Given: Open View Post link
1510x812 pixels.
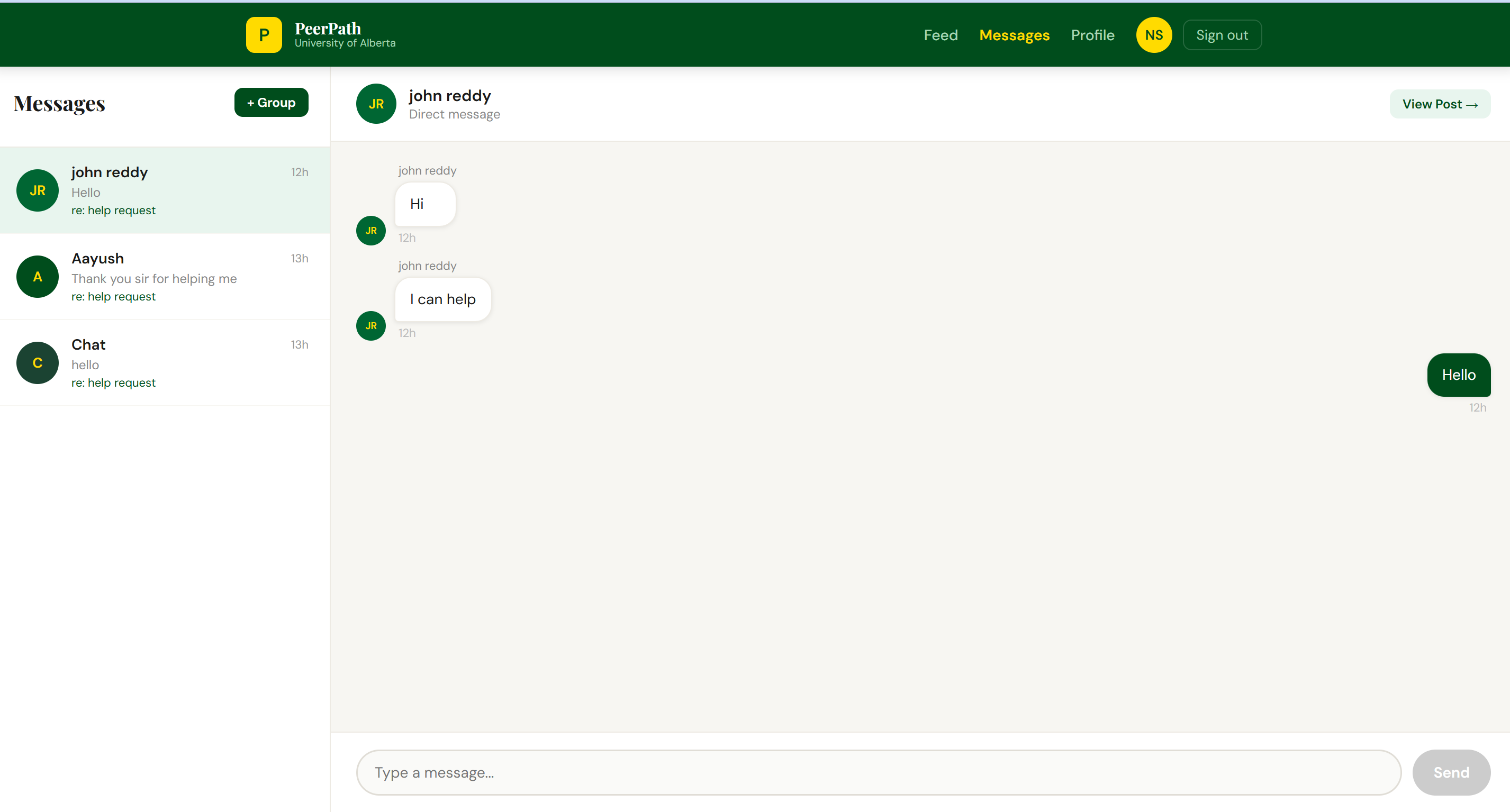Looking at the screenshot, I should point(1439,104).
